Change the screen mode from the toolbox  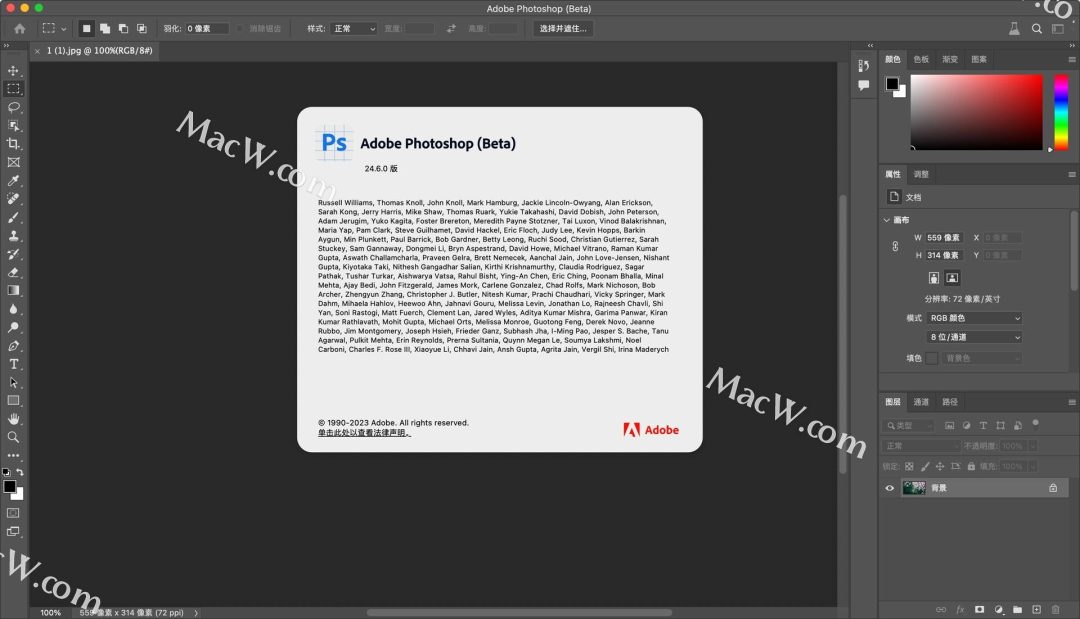pyautogui.click(x=13, y=532)
